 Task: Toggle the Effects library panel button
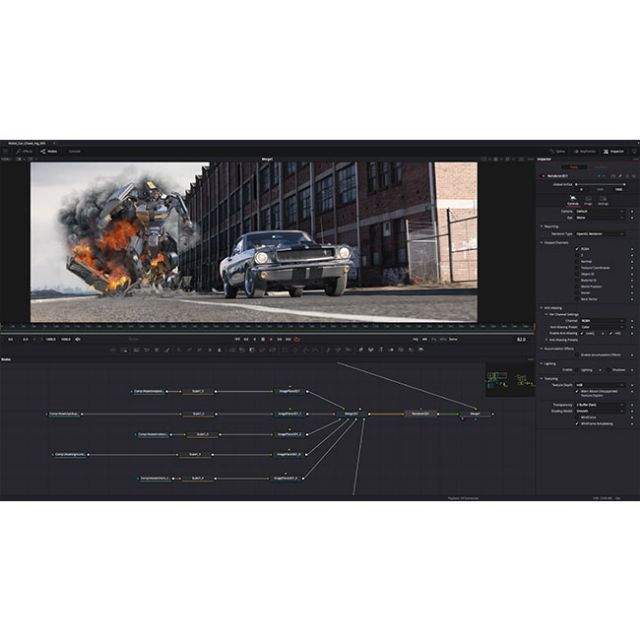(x=24, y=151)
